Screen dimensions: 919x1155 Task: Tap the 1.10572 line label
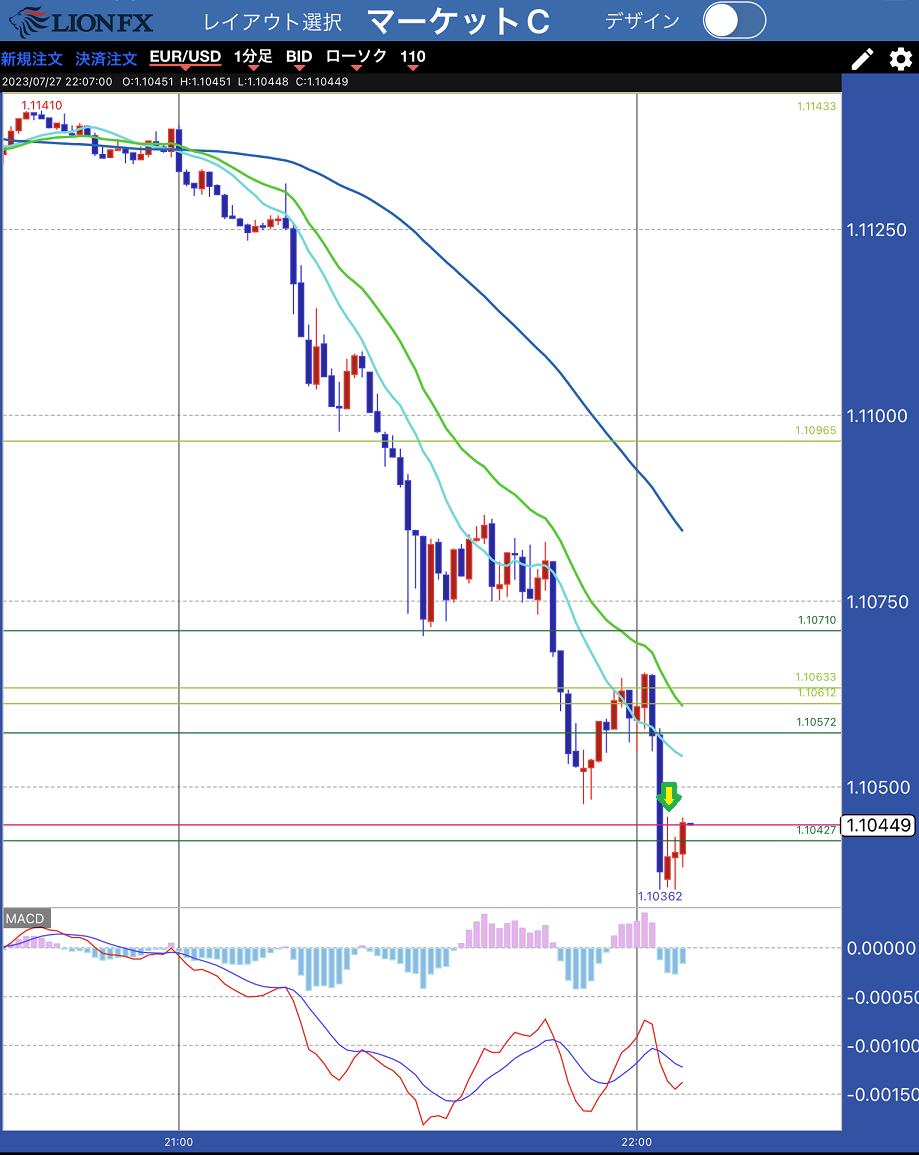tap(817, 723)
